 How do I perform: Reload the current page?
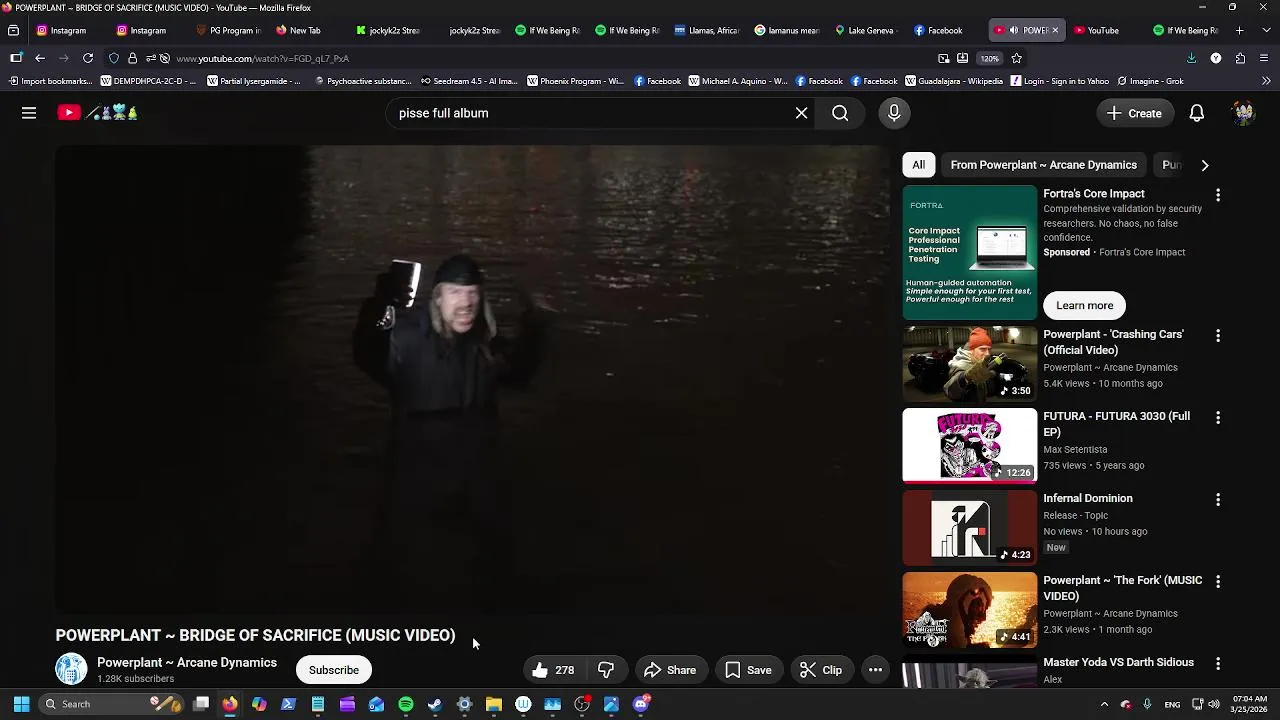coord(88,58)
